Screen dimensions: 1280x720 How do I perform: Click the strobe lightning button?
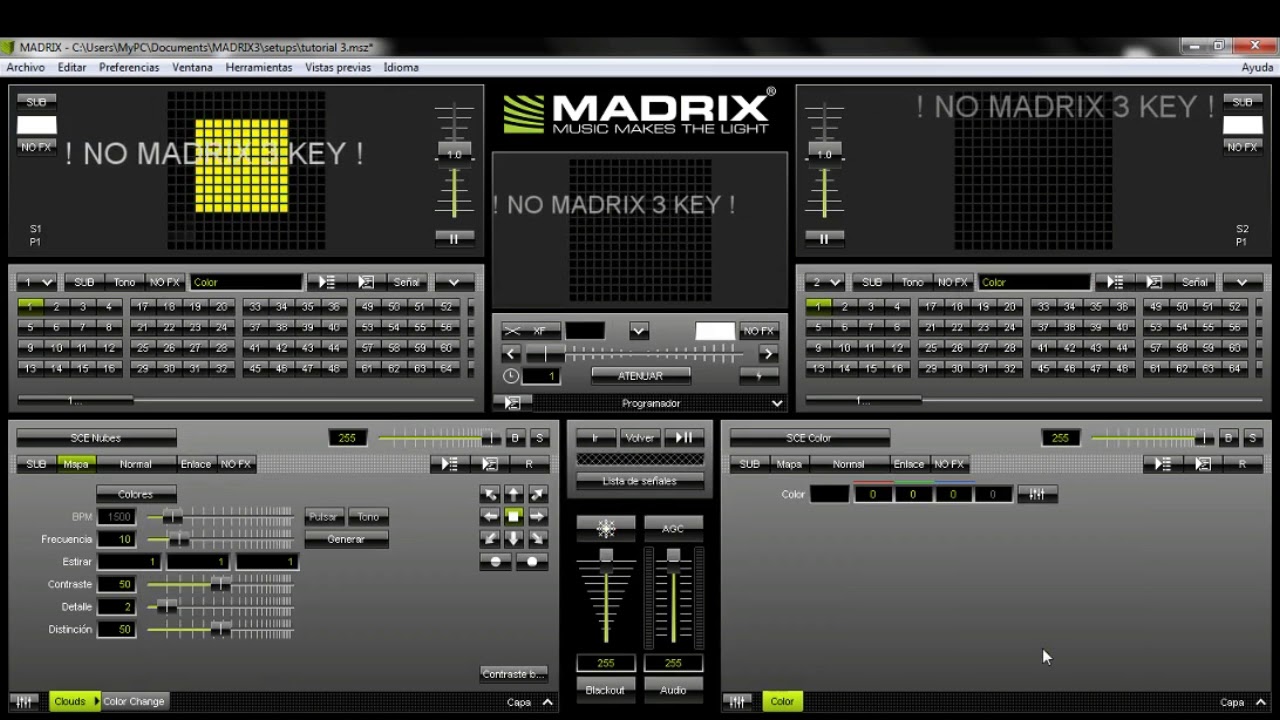(x=759, y=376)
